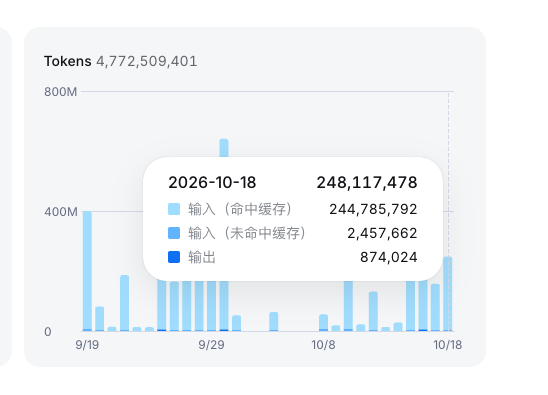548x395 pixels.
Task: Click the value 244,785,792
Action: coord(373,209)
